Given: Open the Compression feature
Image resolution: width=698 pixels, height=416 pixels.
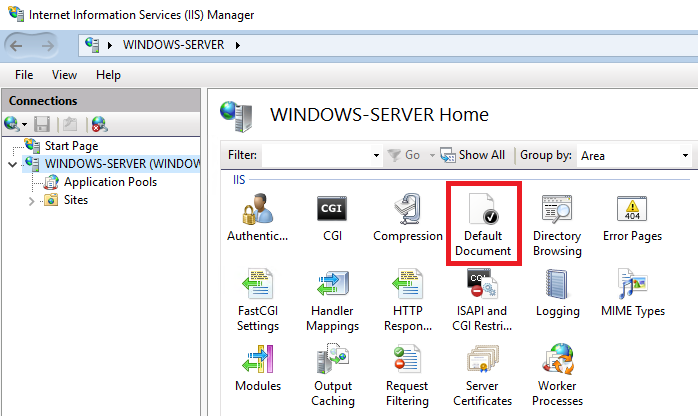Looking at the screenshot, I should [x=407, y=218].
